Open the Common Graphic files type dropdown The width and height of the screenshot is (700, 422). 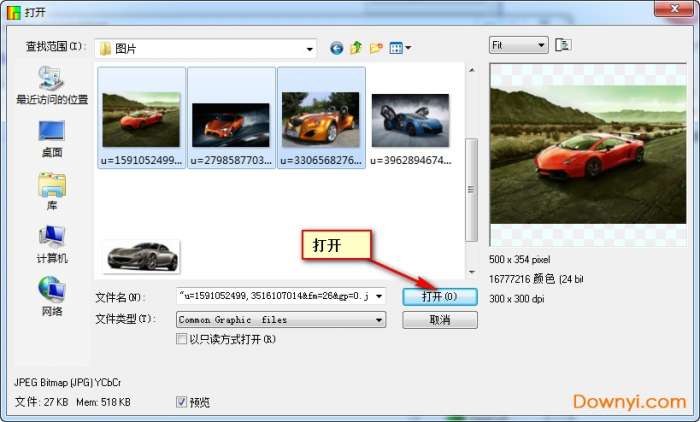281,320
